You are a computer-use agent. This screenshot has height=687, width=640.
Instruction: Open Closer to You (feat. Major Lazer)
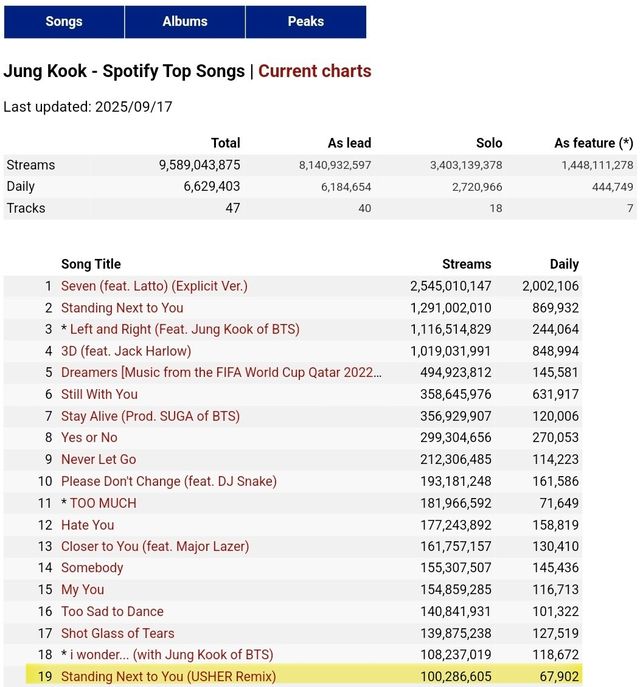tap(155, 546)
